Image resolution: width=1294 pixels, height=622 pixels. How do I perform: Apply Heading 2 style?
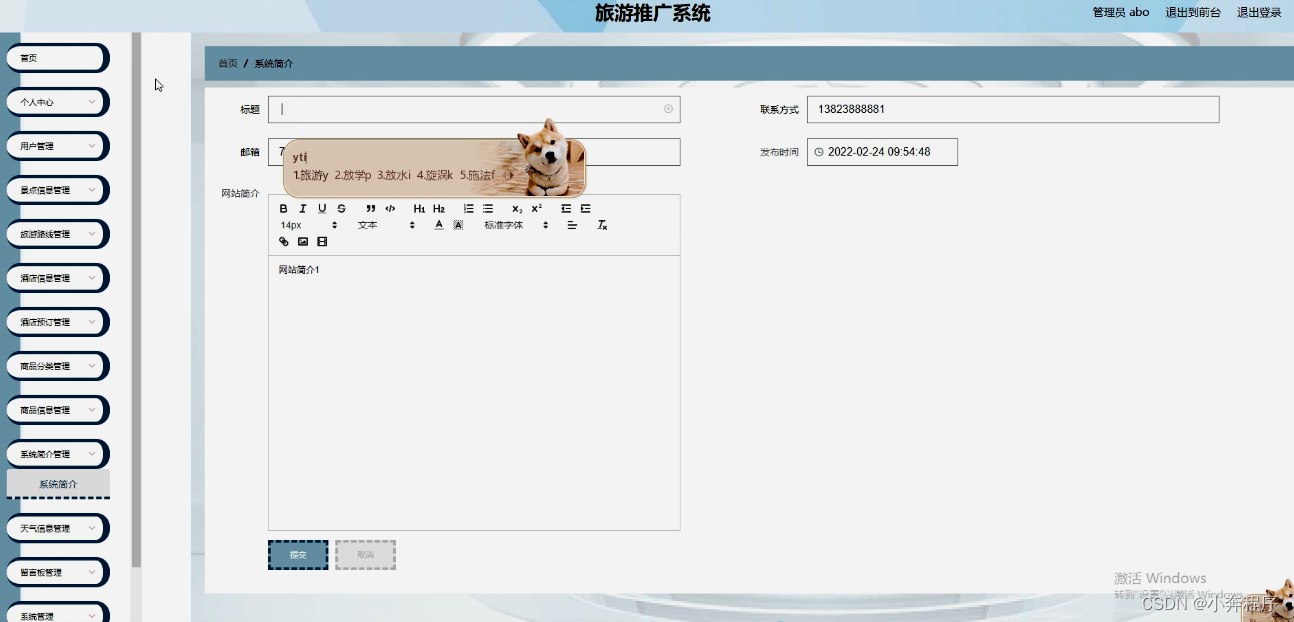tap(439, 209)
